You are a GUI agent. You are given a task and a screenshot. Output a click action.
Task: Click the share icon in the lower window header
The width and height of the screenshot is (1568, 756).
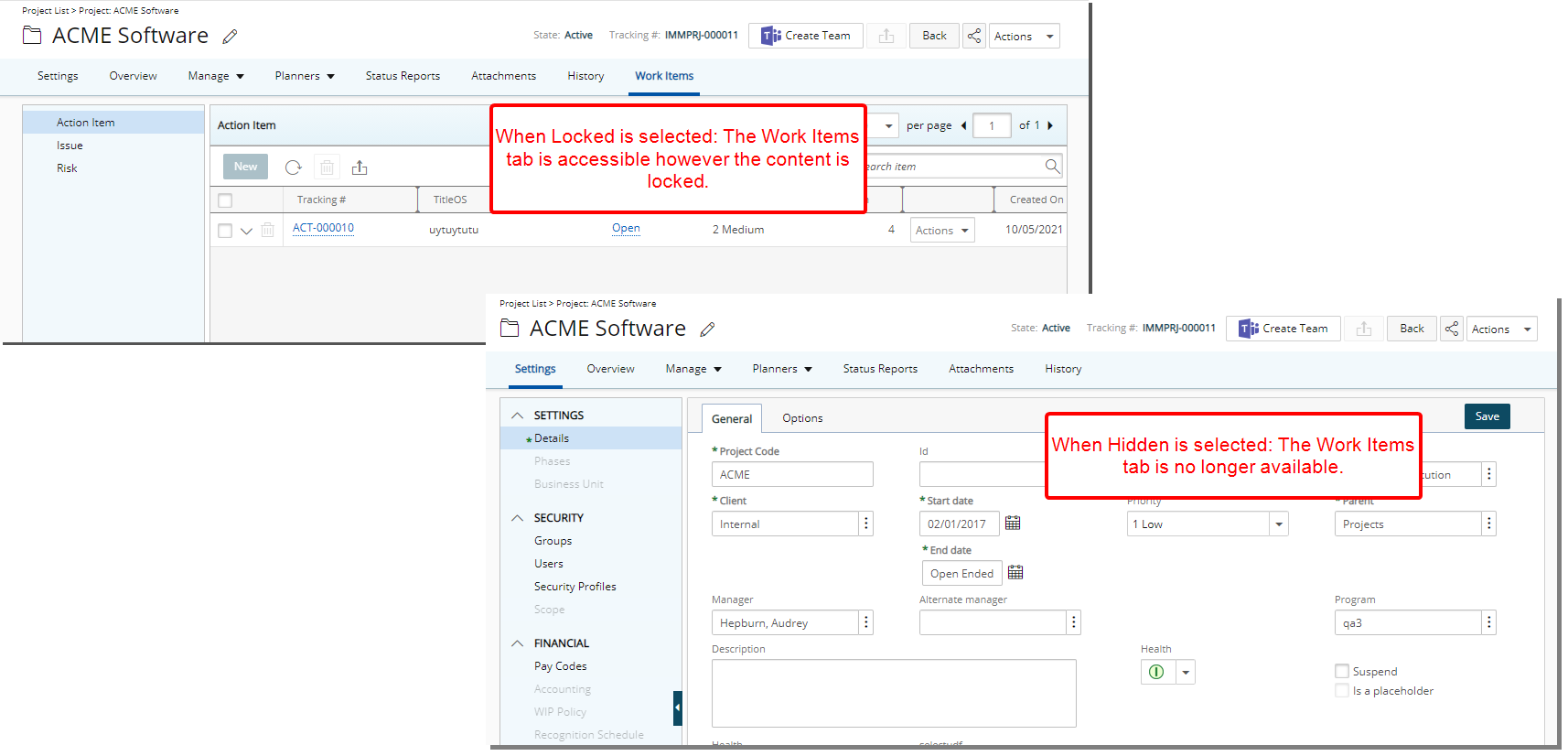coord(1452,329)
